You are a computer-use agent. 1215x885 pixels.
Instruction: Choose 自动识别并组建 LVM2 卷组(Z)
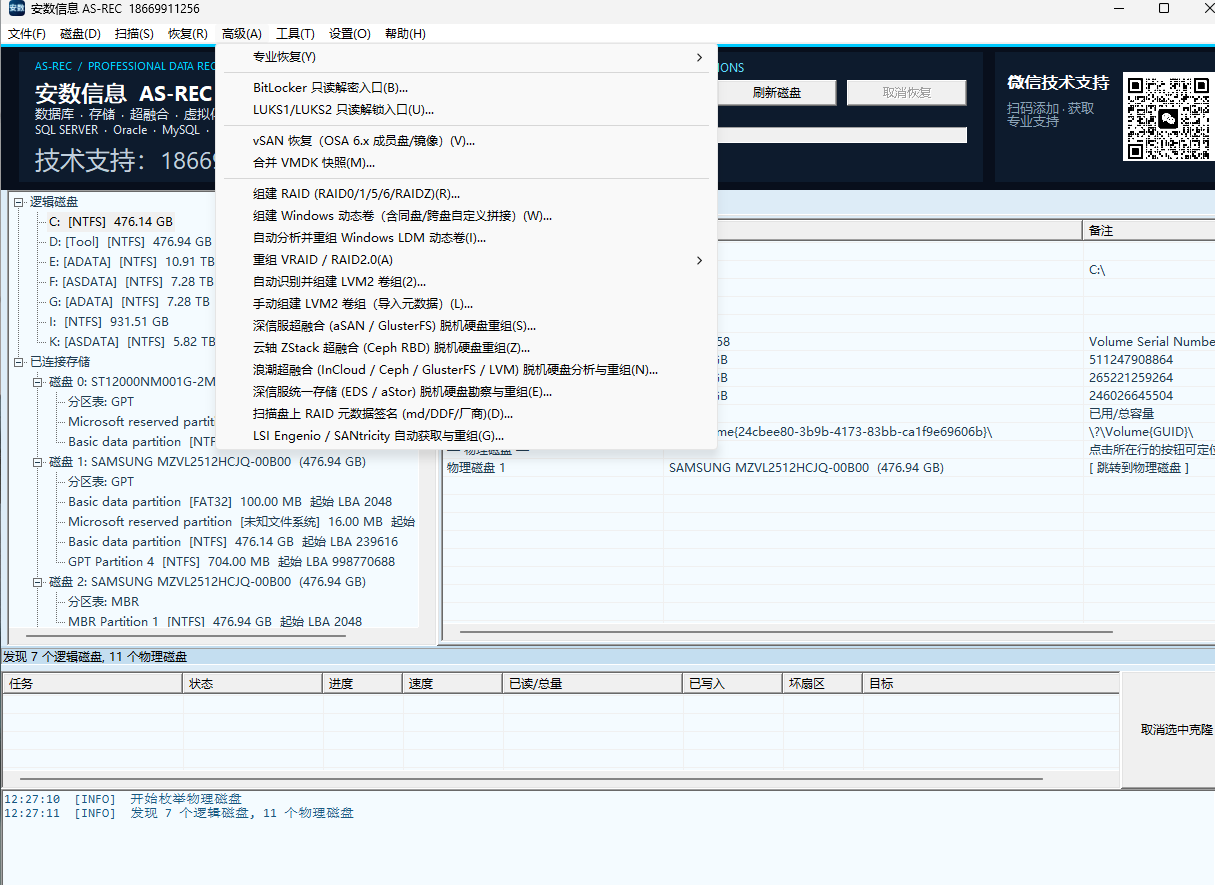tap(466, 282)
